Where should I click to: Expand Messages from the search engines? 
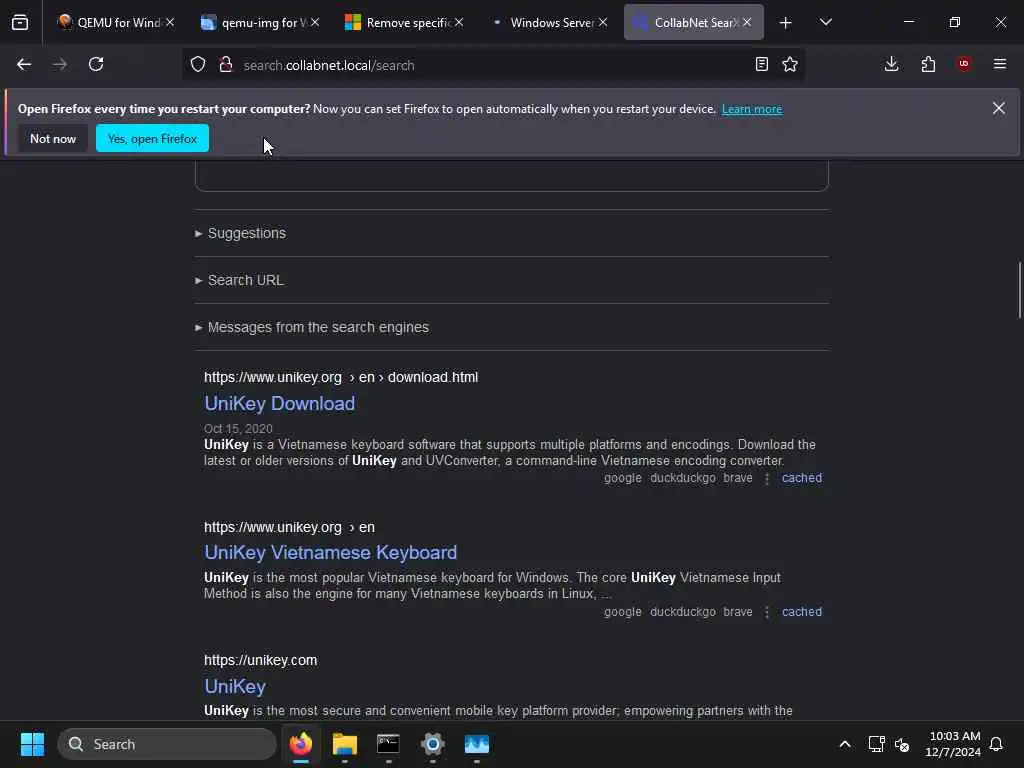[x=318, y=327]
